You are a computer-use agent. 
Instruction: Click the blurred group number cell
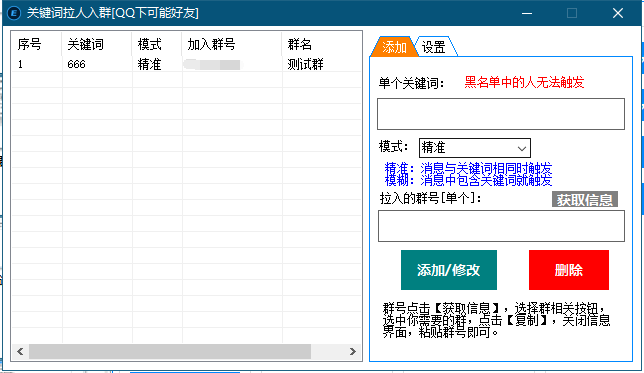point(212,64)
